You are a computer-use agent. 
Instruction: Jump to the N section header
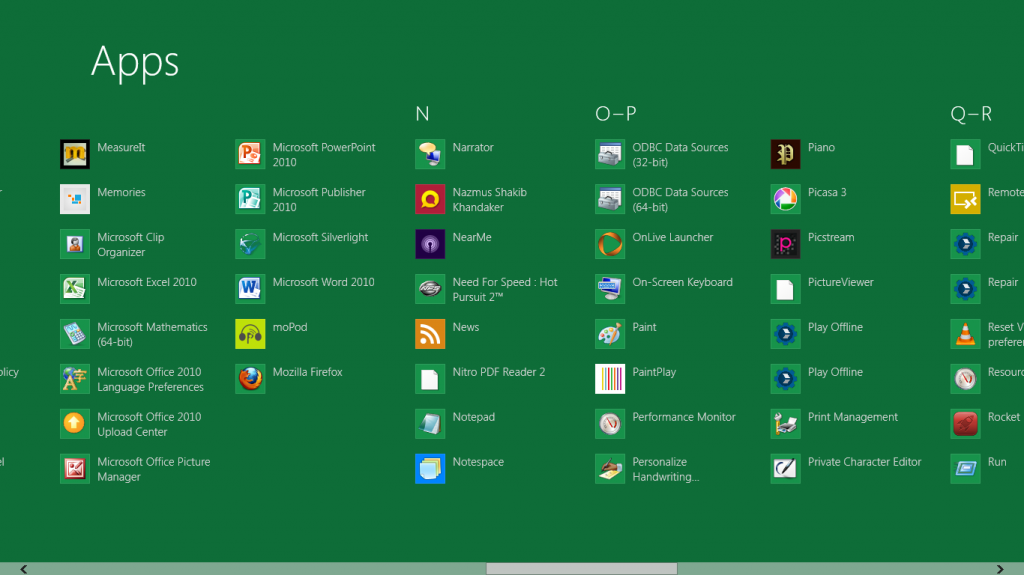click(x=423, y=114)
